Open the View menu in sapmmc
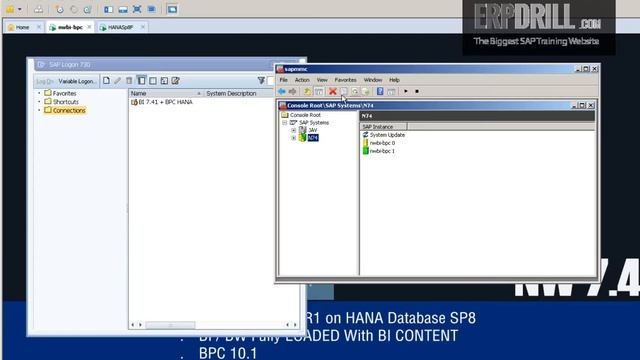This screenshot has height=360, width=640. (x=322, y=80)
